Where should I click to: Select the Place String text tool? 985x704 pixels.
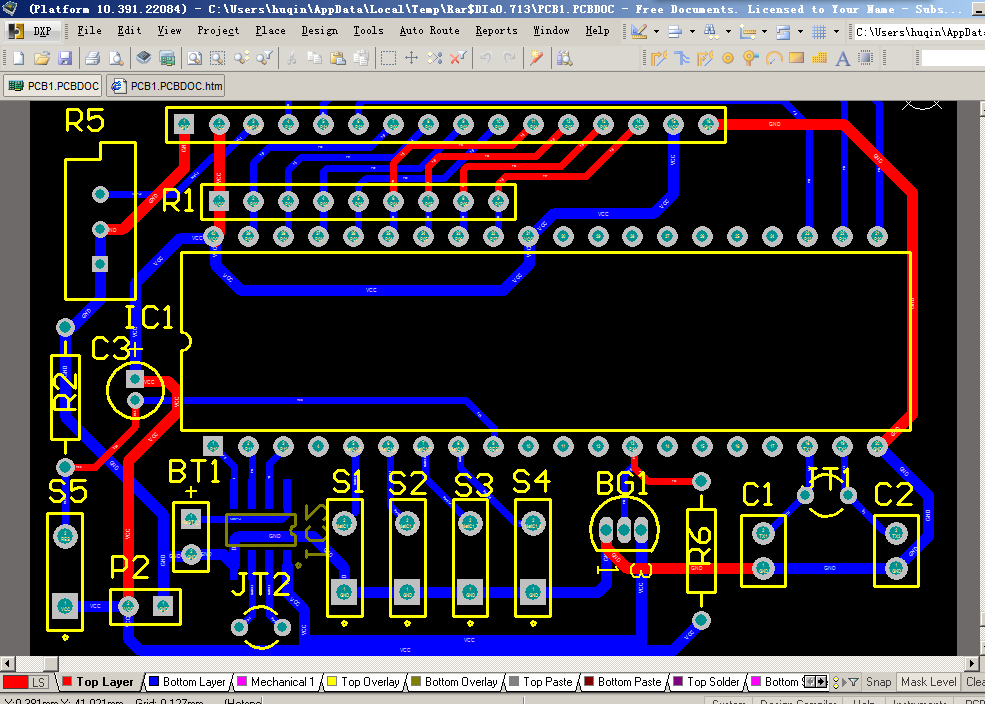pyautogui.click(x=843, y=58)
